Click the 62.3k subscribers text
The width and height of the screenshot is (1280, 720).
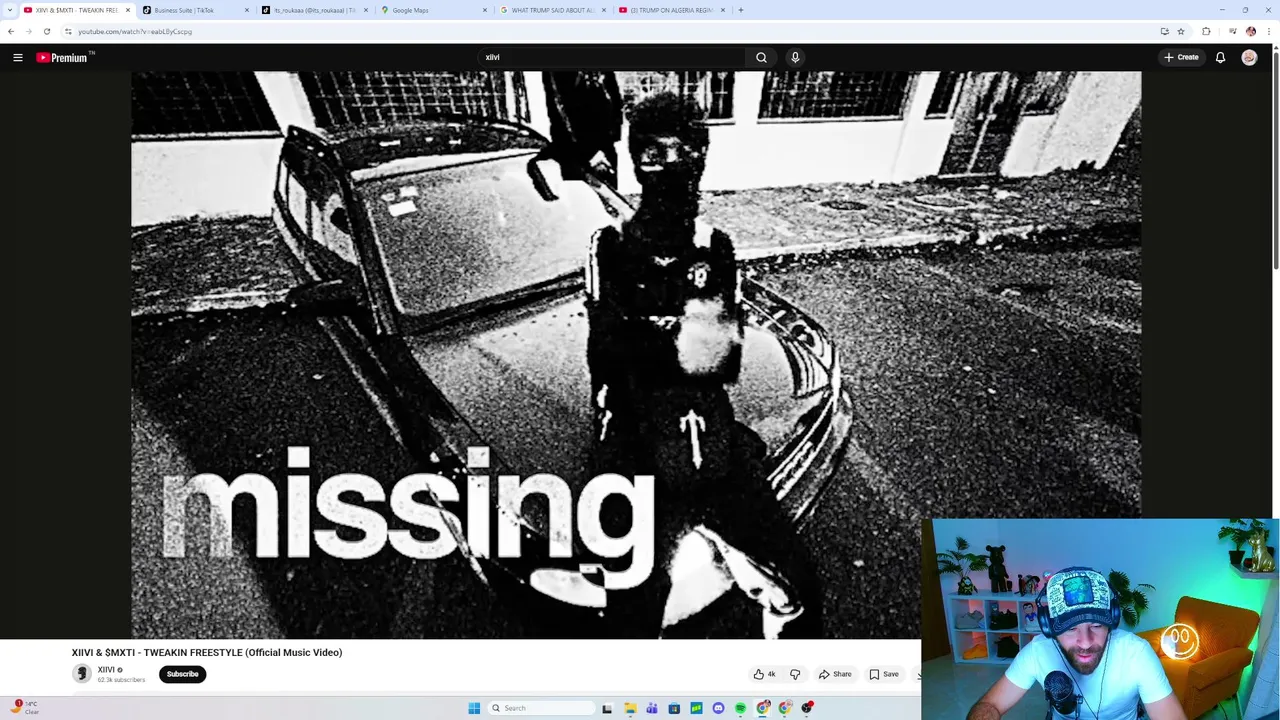point(121,680)
